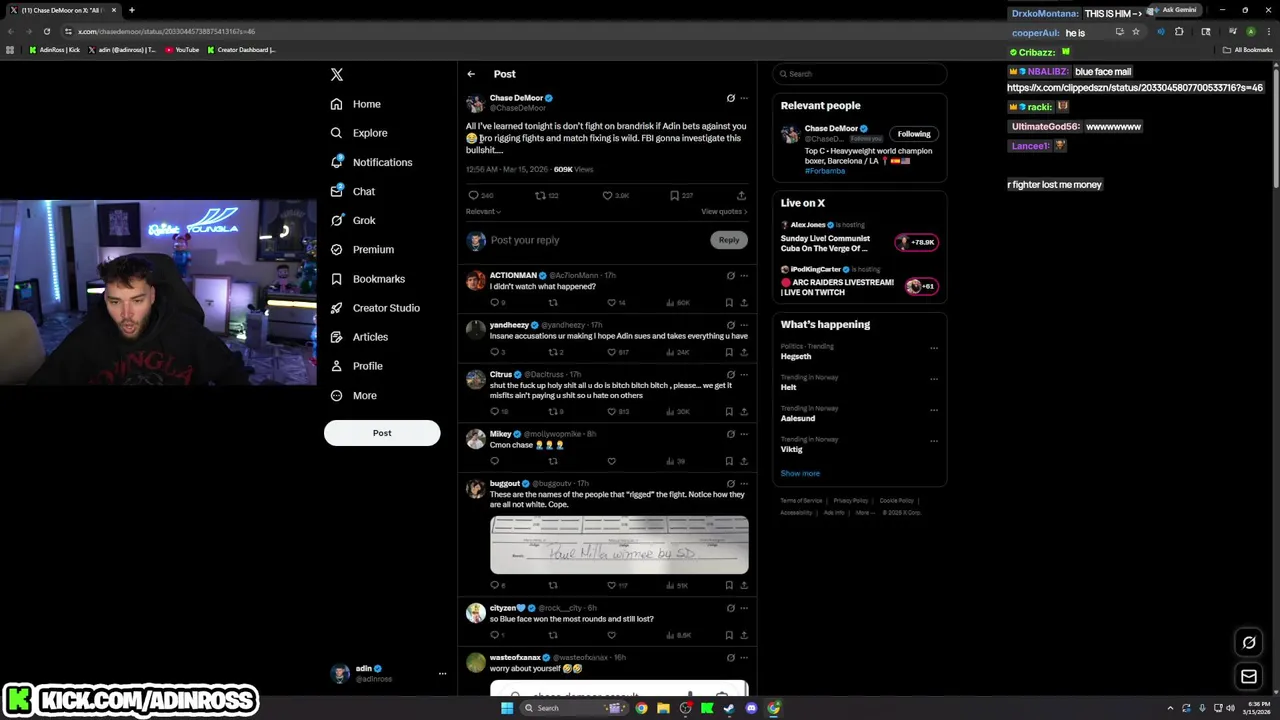
Task: Click floating Grok button at bottom right
Action: (1249, 643)
